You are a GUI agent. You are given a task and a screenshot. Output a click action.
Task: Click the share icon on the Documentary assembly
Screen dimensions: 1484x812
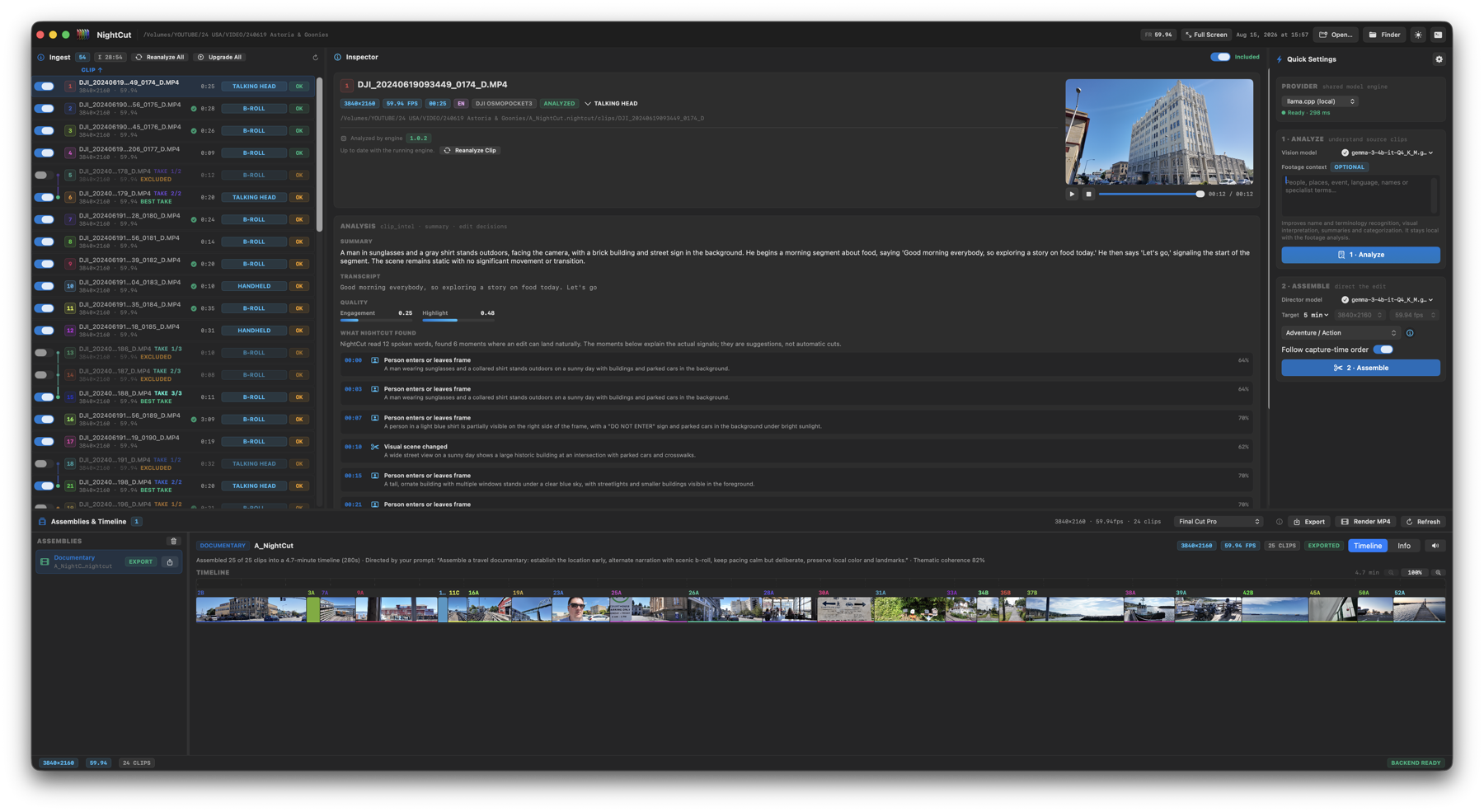point(170,562)
